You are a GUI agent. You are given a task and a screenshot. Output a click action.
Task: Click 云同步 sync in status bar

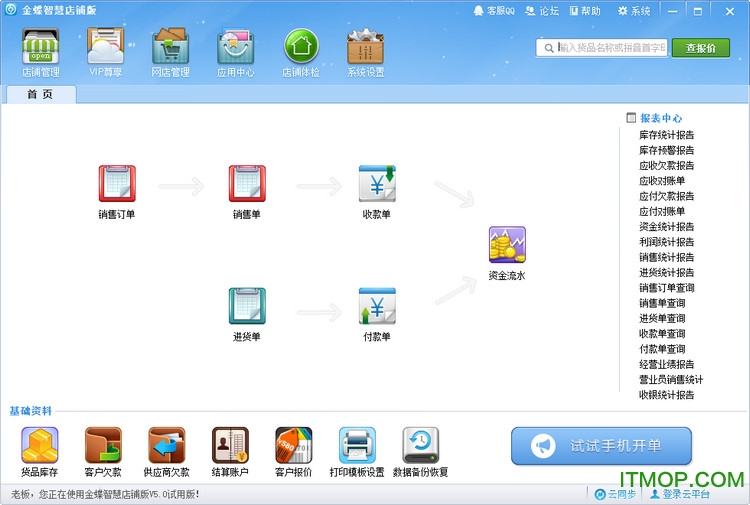point(615,494)
